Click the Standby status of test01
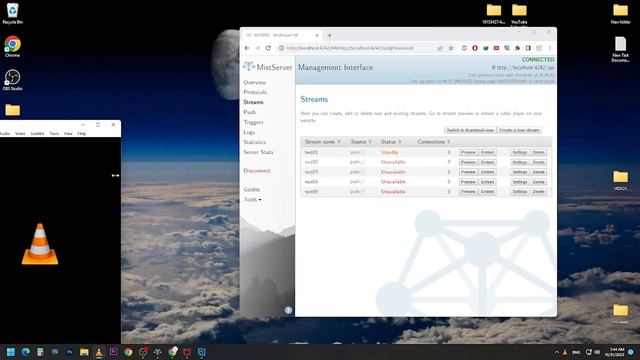 click(x=389, y=152)
